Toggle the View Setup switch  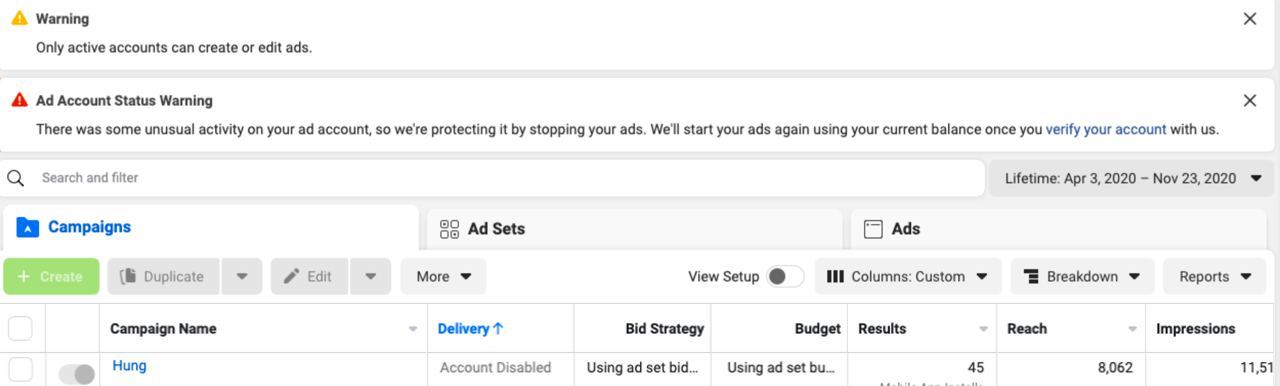[x=785, y=277]
